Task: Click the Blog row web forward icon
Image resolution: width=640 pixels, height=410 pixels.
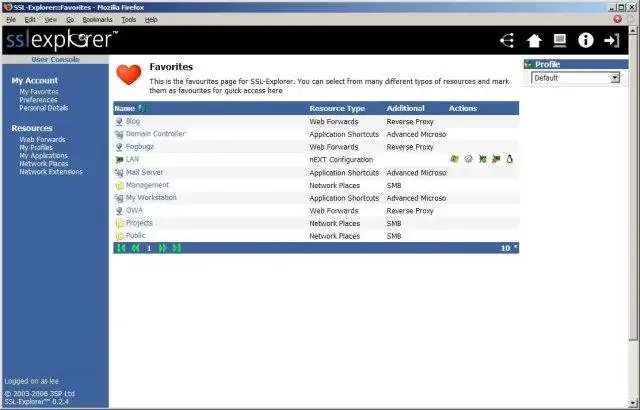Action: (x=119, y=122)
